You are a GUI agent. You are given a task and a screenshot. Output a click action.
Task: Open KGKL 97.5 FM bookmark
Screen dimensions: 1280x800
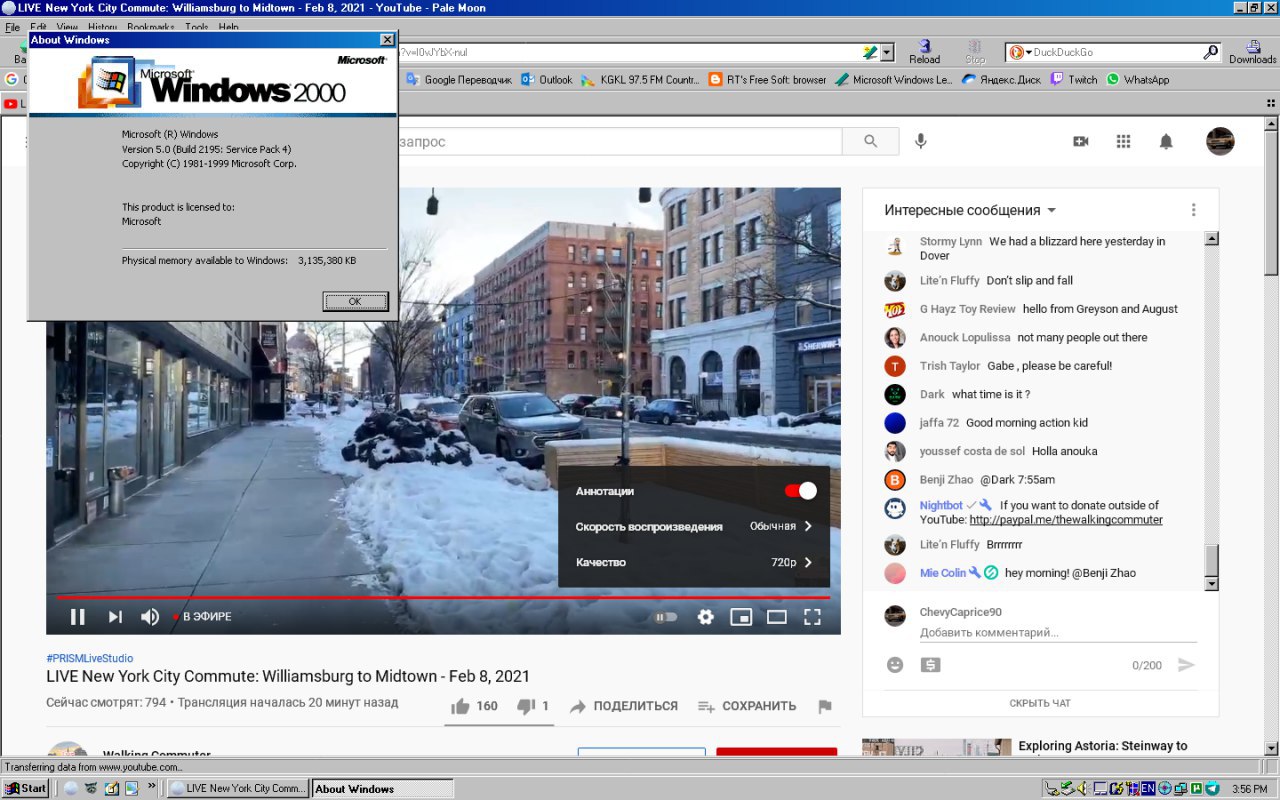click(641, 80)
